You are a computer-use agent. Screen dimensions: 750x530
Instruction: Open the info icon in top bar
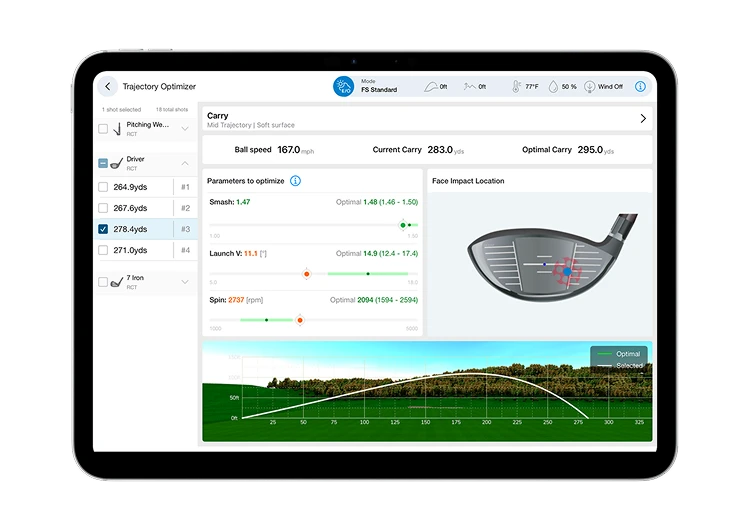pos(640,87)
